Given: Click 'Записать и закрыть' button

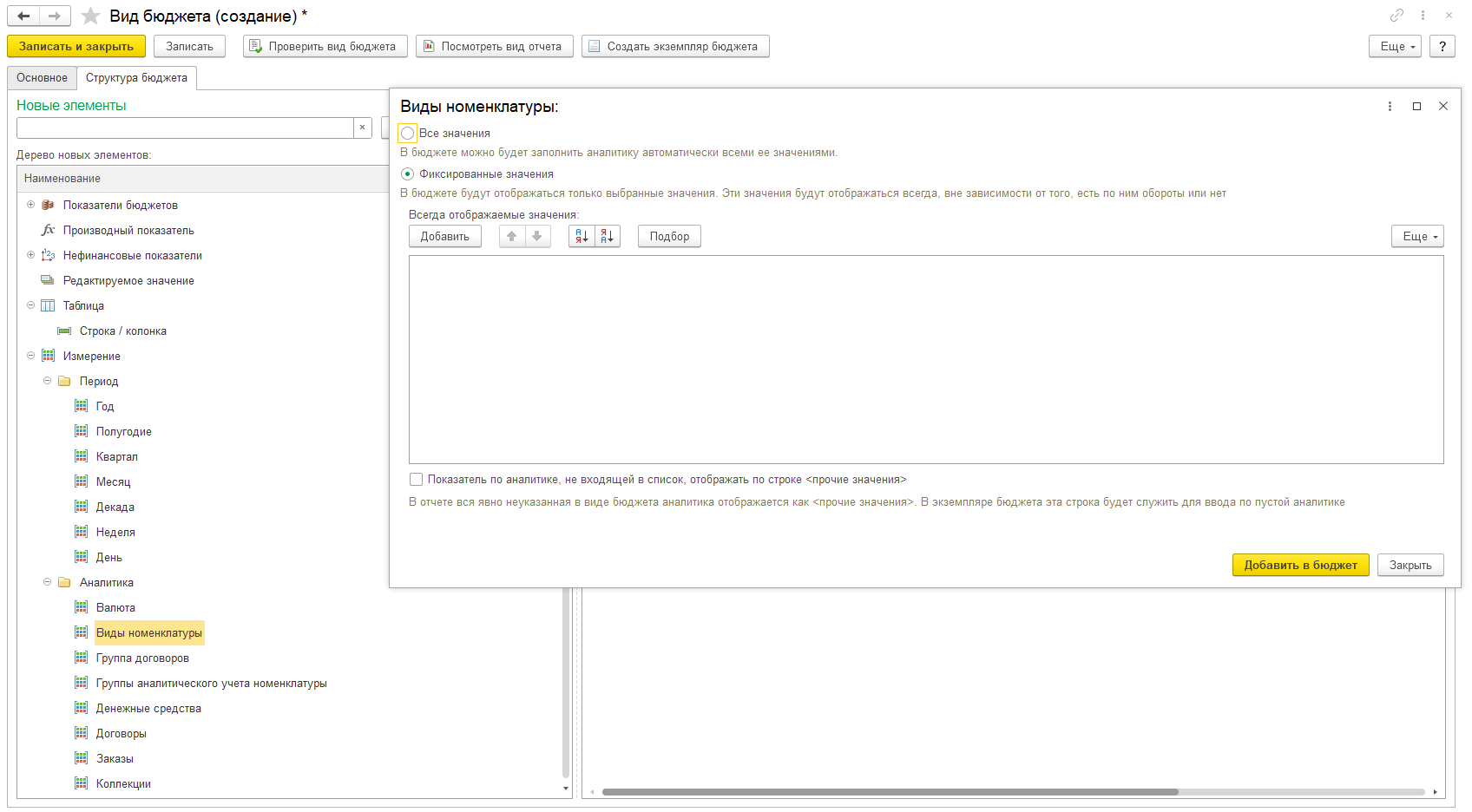Looking at the screenshot, I should (x=76, y=47).
